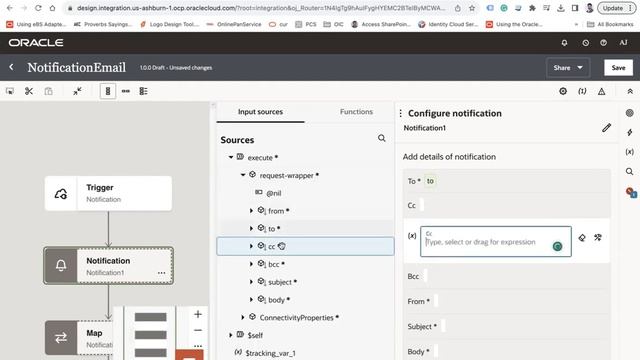Click the Notification bell node icon
This screenshot has width=640, height=360.
(x=61, y=266)
